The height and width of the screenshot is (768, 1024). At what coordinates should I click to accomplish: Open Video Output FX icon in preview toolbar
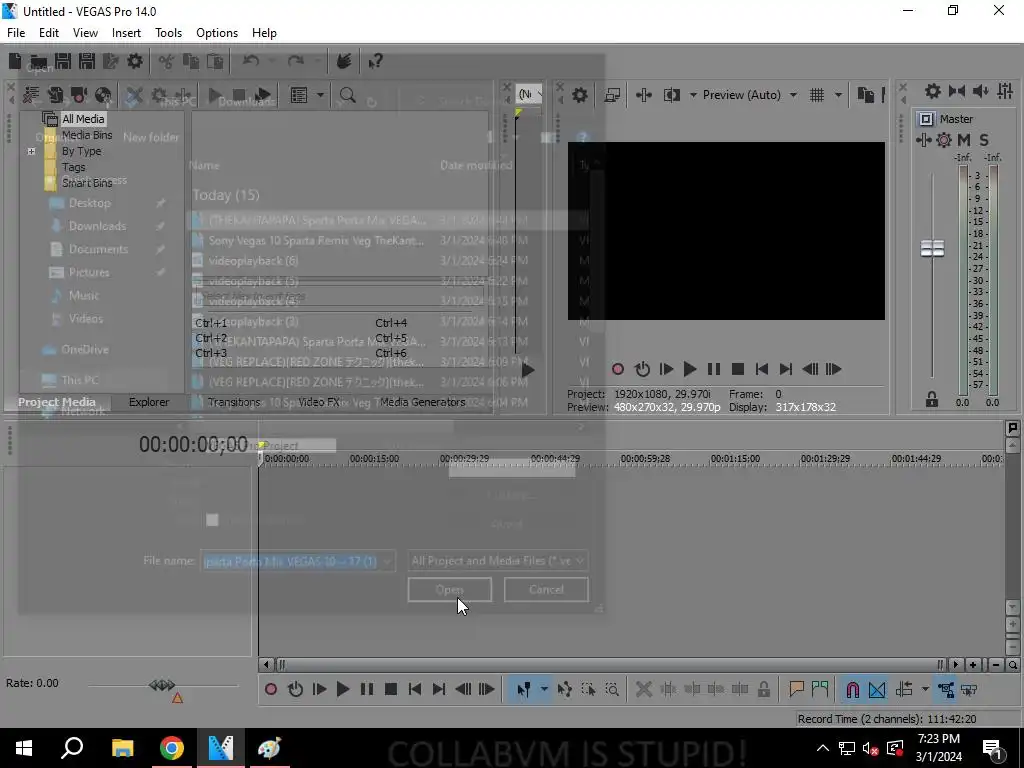pyautogui.click(x=644, y=95)
